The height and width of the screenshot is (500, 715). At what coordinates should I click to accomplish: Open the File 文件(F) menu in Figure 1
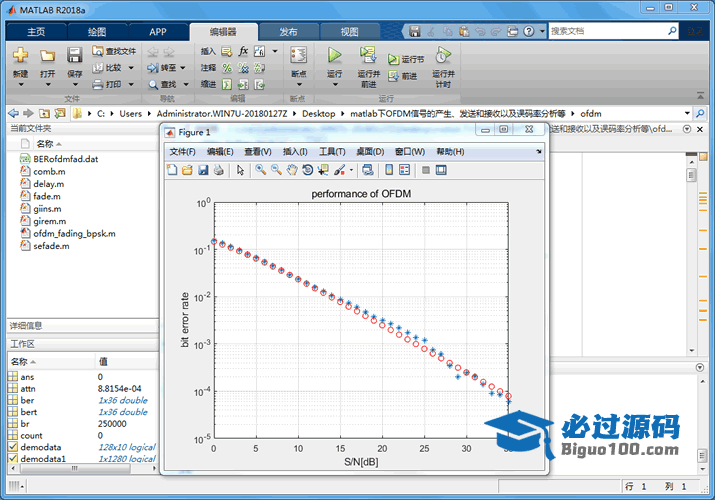coord(182,152)
